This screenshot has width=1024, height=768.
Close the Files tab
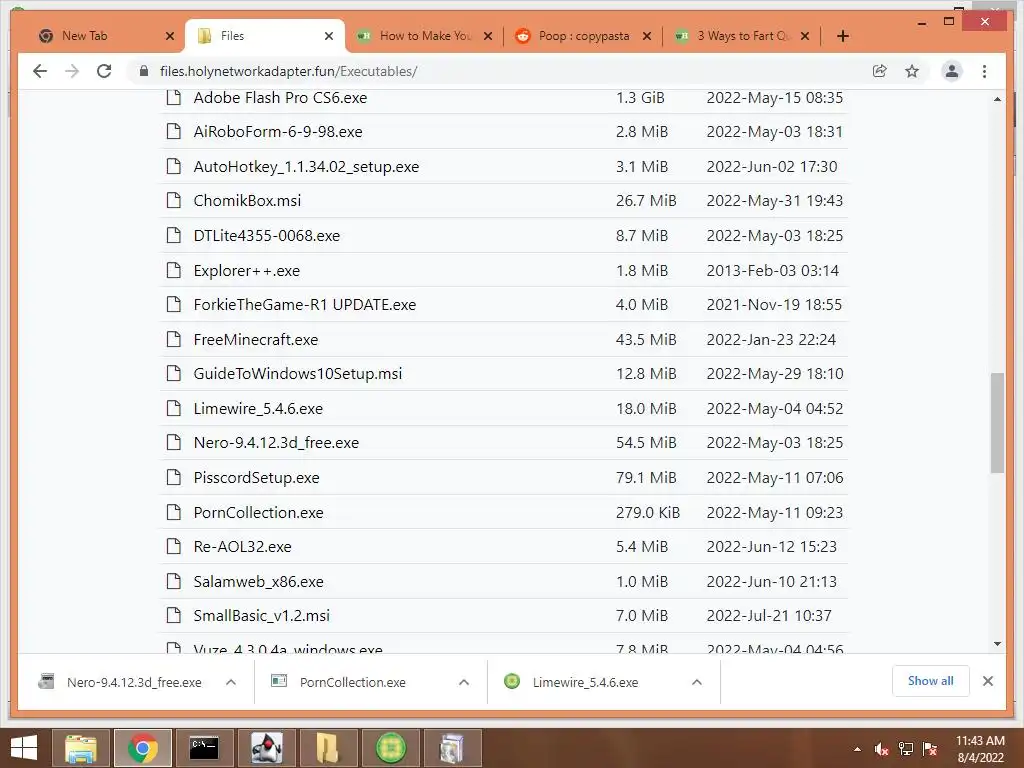point(329,36)
